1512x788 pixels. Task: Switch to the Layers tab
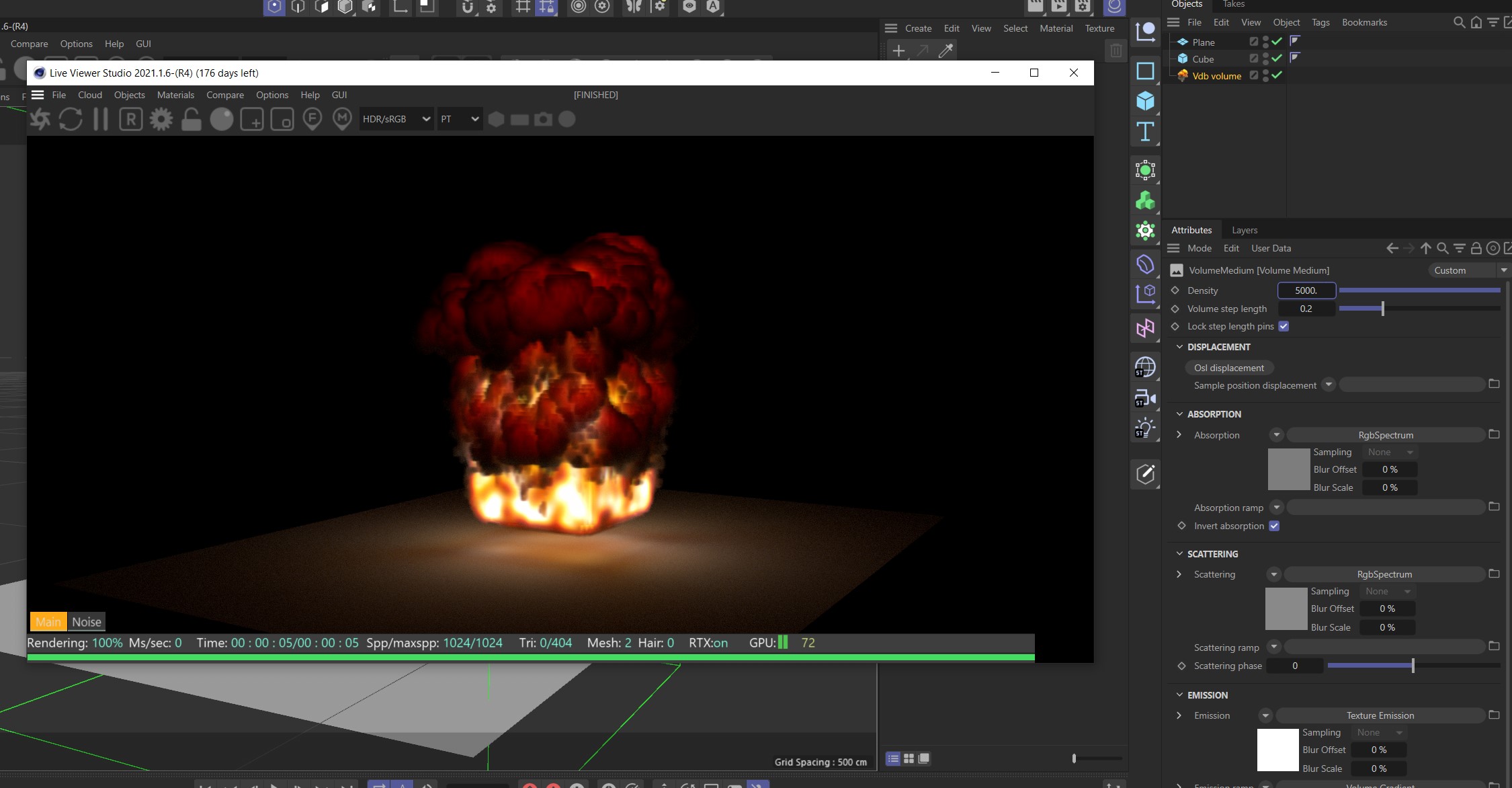pyautogui.click(x=1244, y=230)
